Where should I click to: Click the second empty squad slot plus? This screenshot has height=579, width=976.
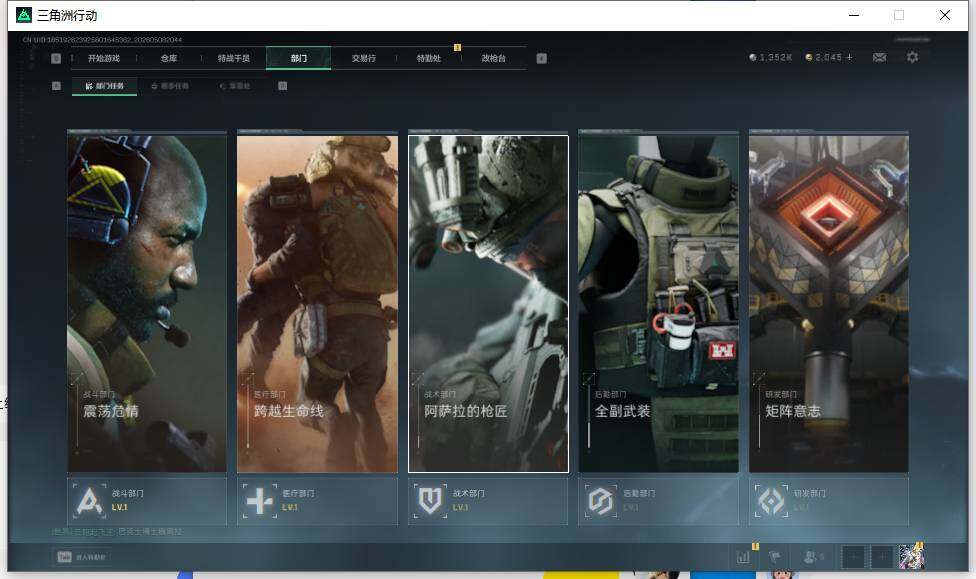point(882,557)
